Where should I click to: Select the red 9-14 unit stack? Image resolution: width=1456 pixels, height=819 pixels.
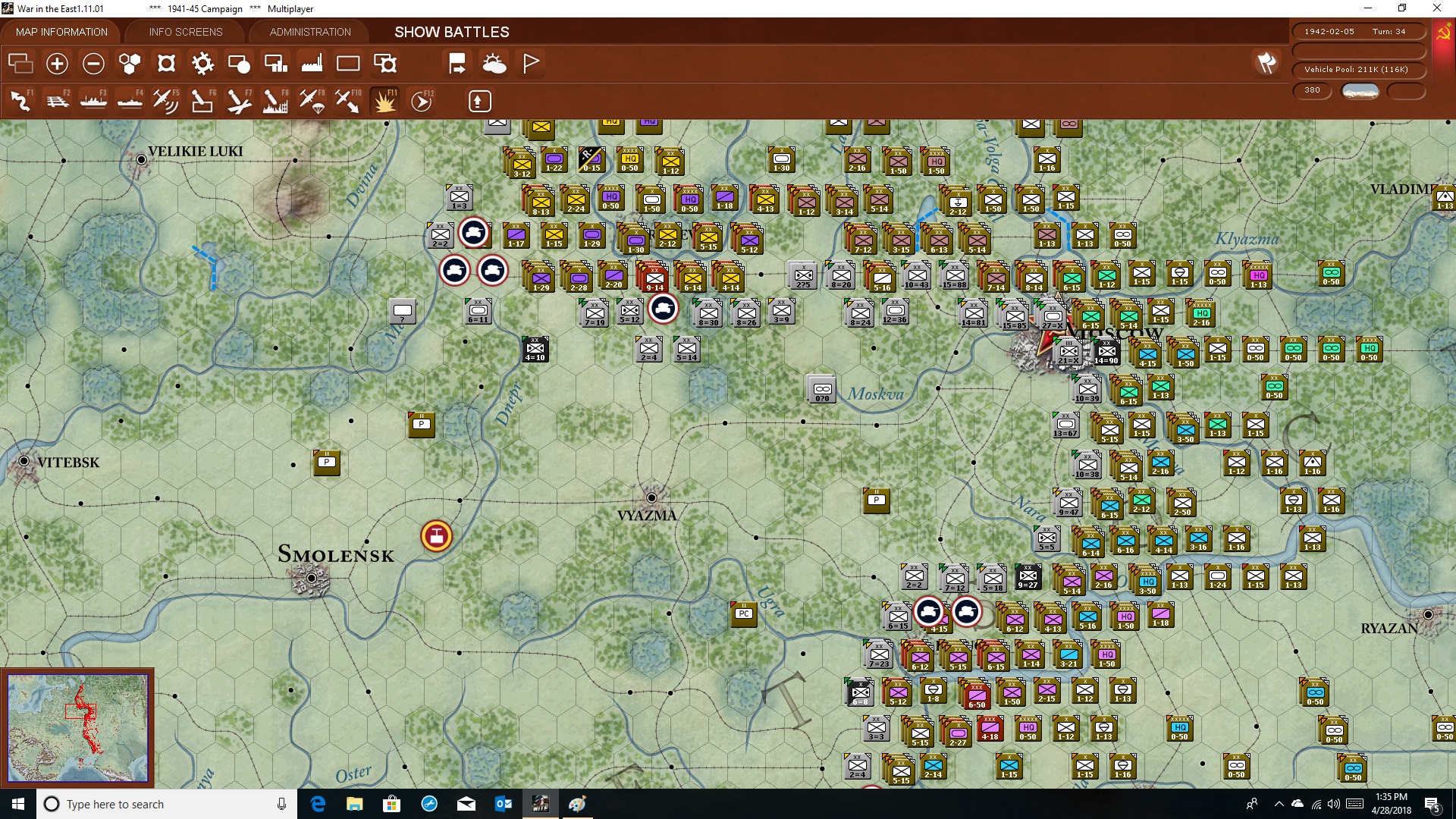point(654,277)
